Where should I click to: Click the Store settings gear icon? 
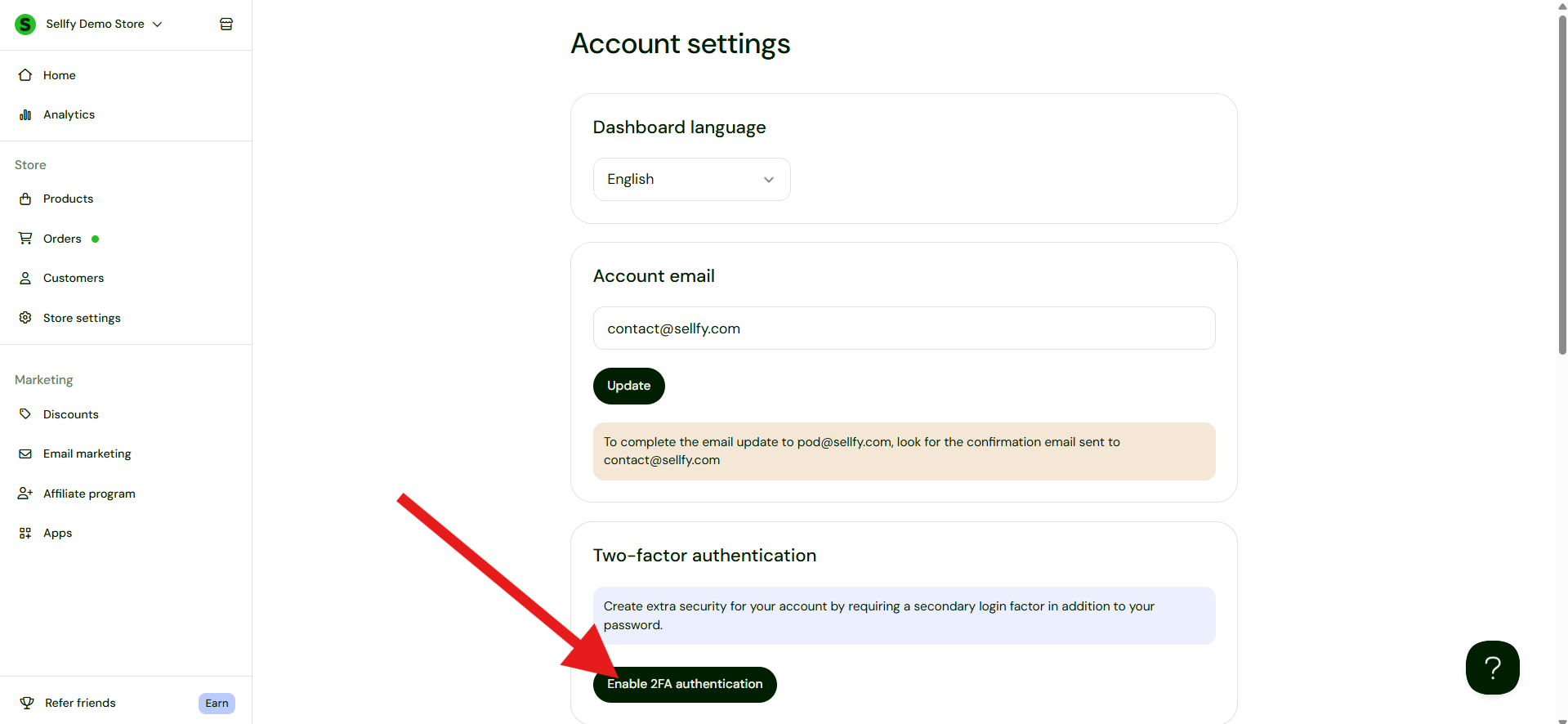click(25, 318)
